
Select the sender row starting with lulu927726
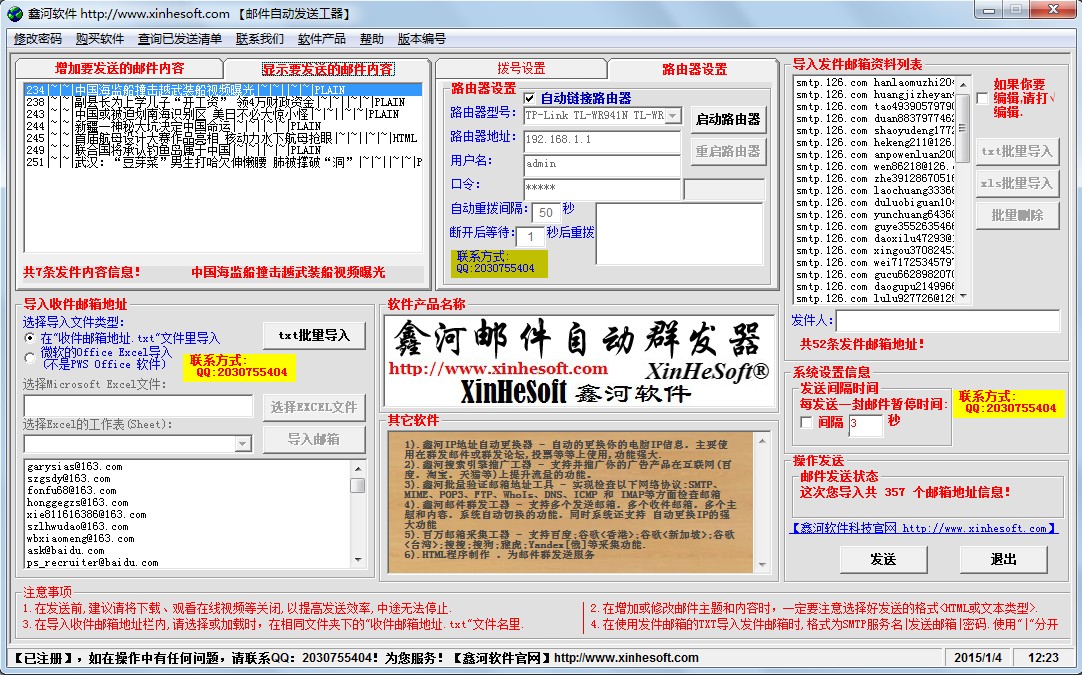click(x=875, y=298)
